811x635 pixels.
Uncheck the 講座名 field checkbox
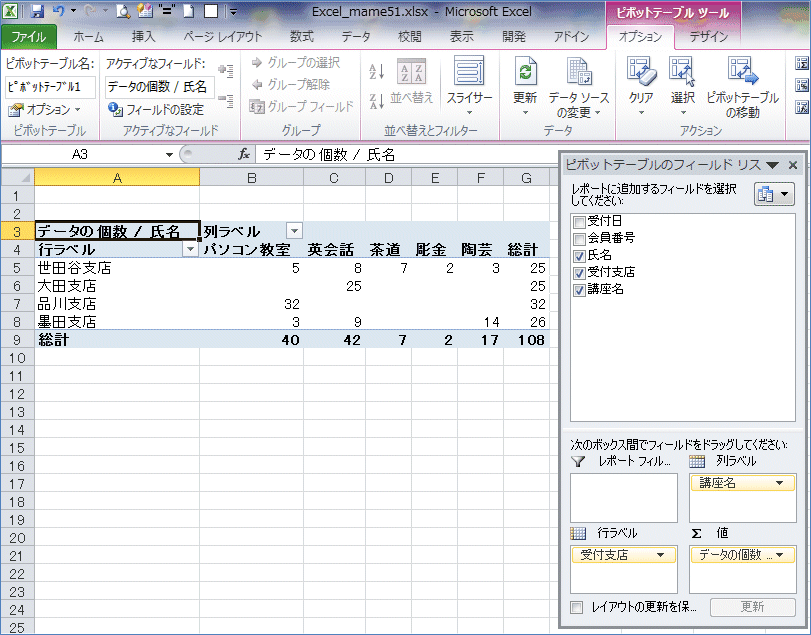[578, 289]
